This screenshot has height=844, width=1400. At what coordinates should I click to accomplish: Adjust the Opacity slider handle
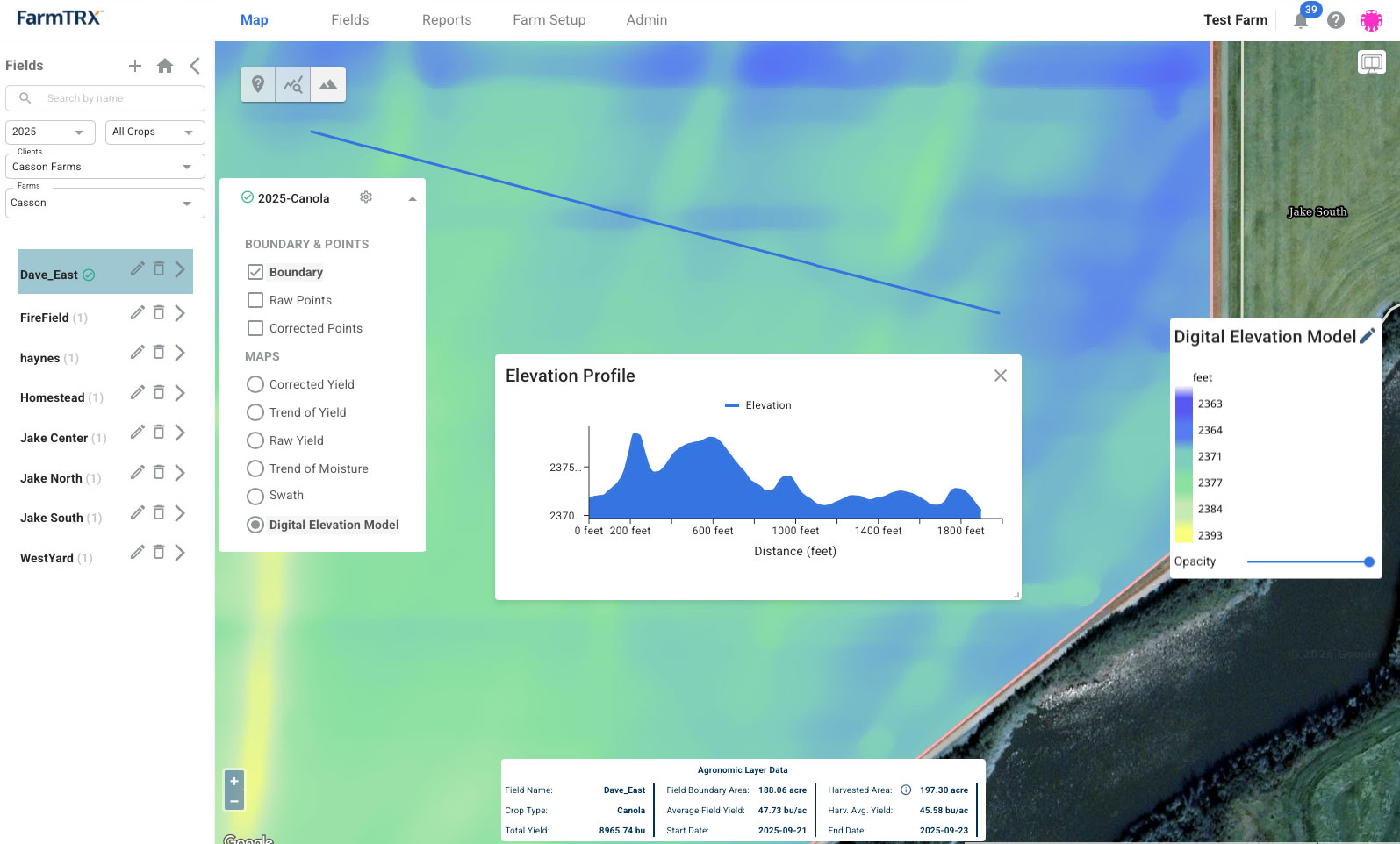(1369, 561)
